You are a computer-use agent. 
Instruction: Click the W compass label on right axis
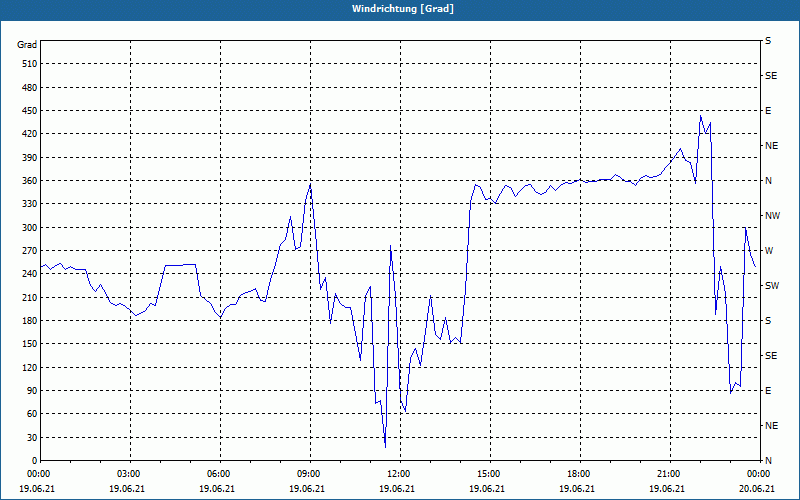click(x=769, y=251)
